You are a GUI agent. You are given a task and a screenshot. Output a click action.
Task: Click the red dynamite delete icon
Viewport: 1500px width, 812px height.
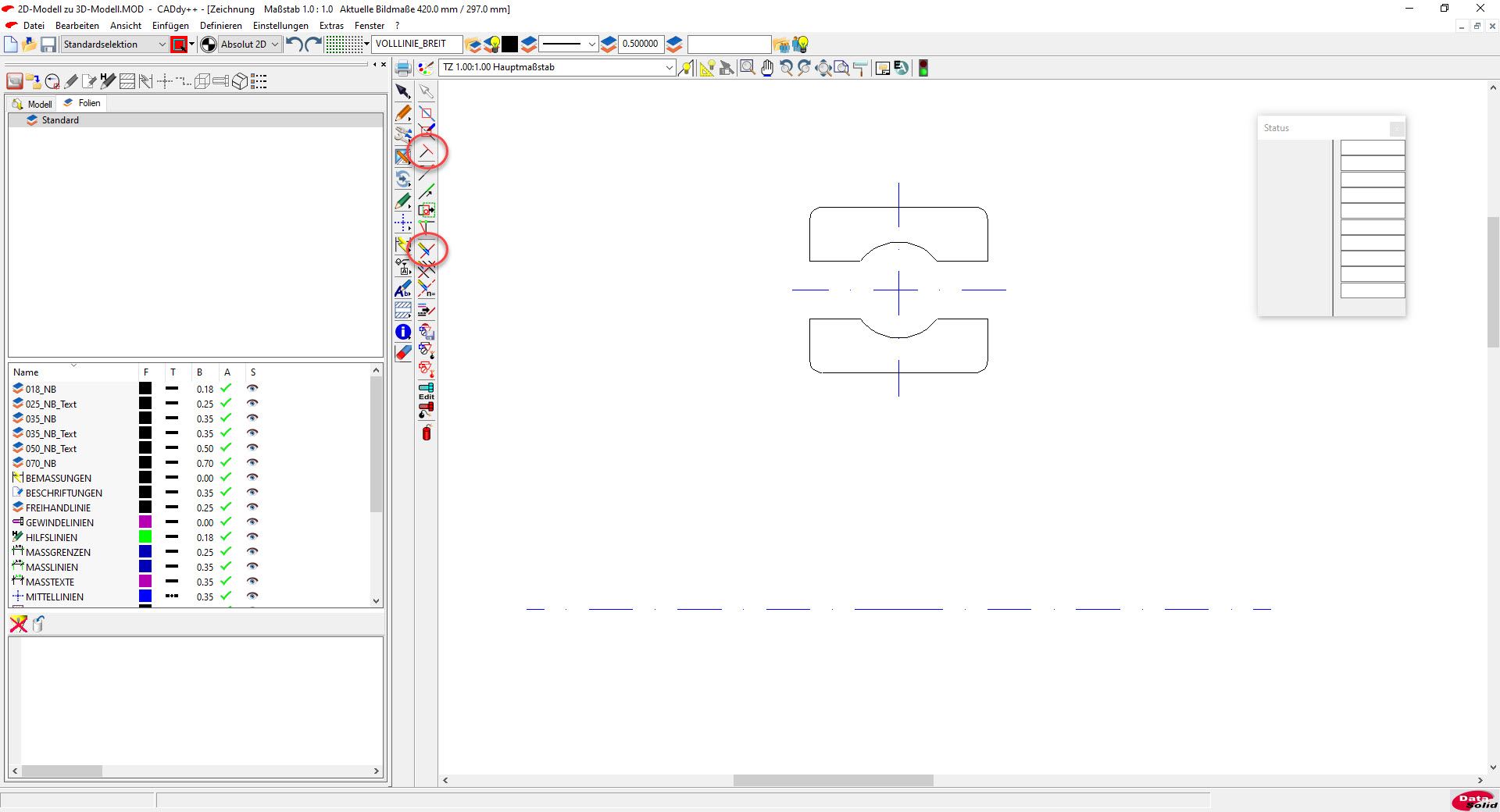[427, 433]
